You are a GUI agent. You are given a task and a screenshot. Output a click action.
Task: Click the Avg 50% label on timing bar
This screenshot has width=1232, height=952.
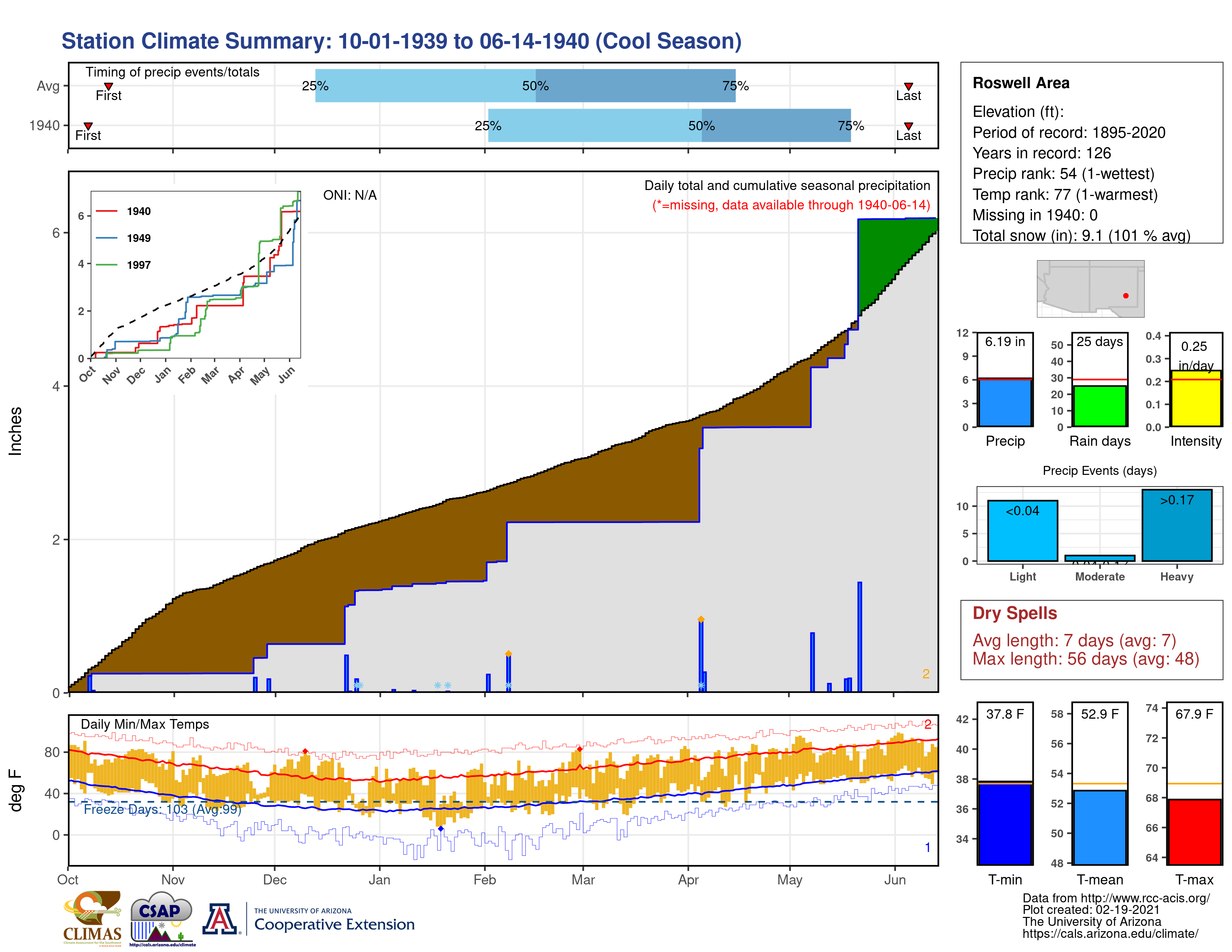[x=535, y=86]
